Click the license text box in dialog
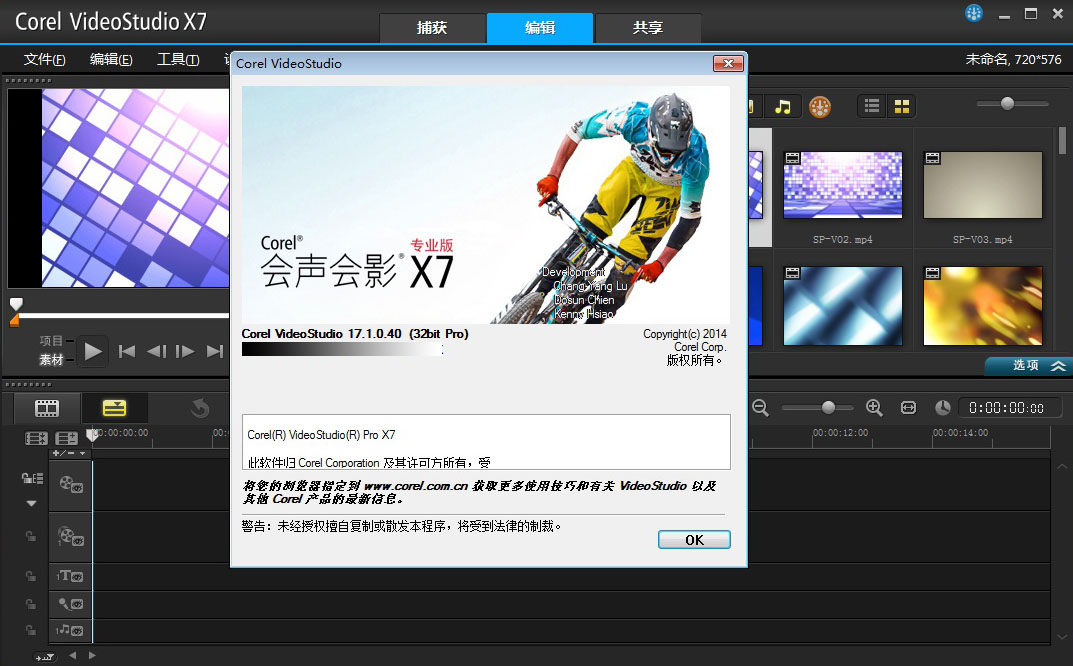Image resolution: width=1073 pixels, height=666 pixels. (486, 441)
